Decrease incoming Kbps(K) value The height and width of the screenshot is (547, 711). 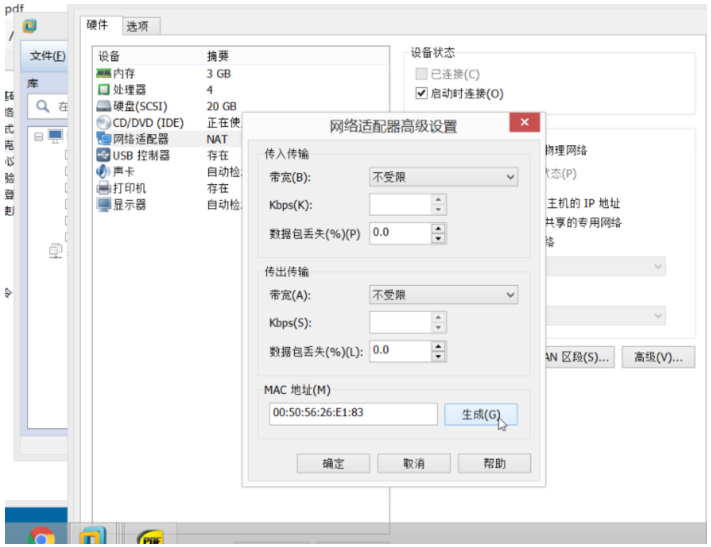pyautogui.click(x=438, y=210)
